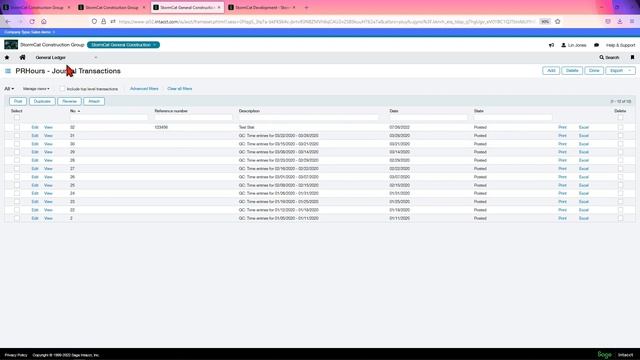The image size is (640, 360).
Task: Bookmark this page with the star icon
Action: [x=558, y=21]
